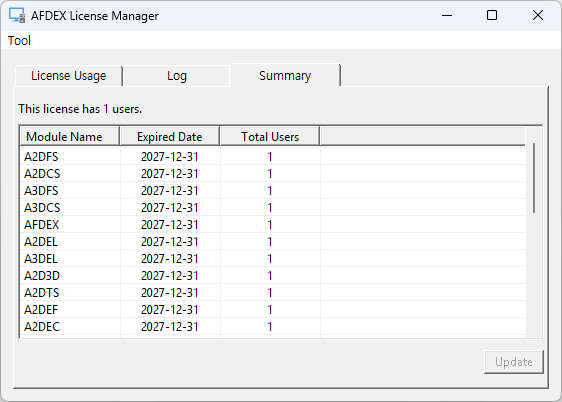Switch to the Log tab
Image resolution: width=562 pixels, height=402 pixels.
coord(177,76)
